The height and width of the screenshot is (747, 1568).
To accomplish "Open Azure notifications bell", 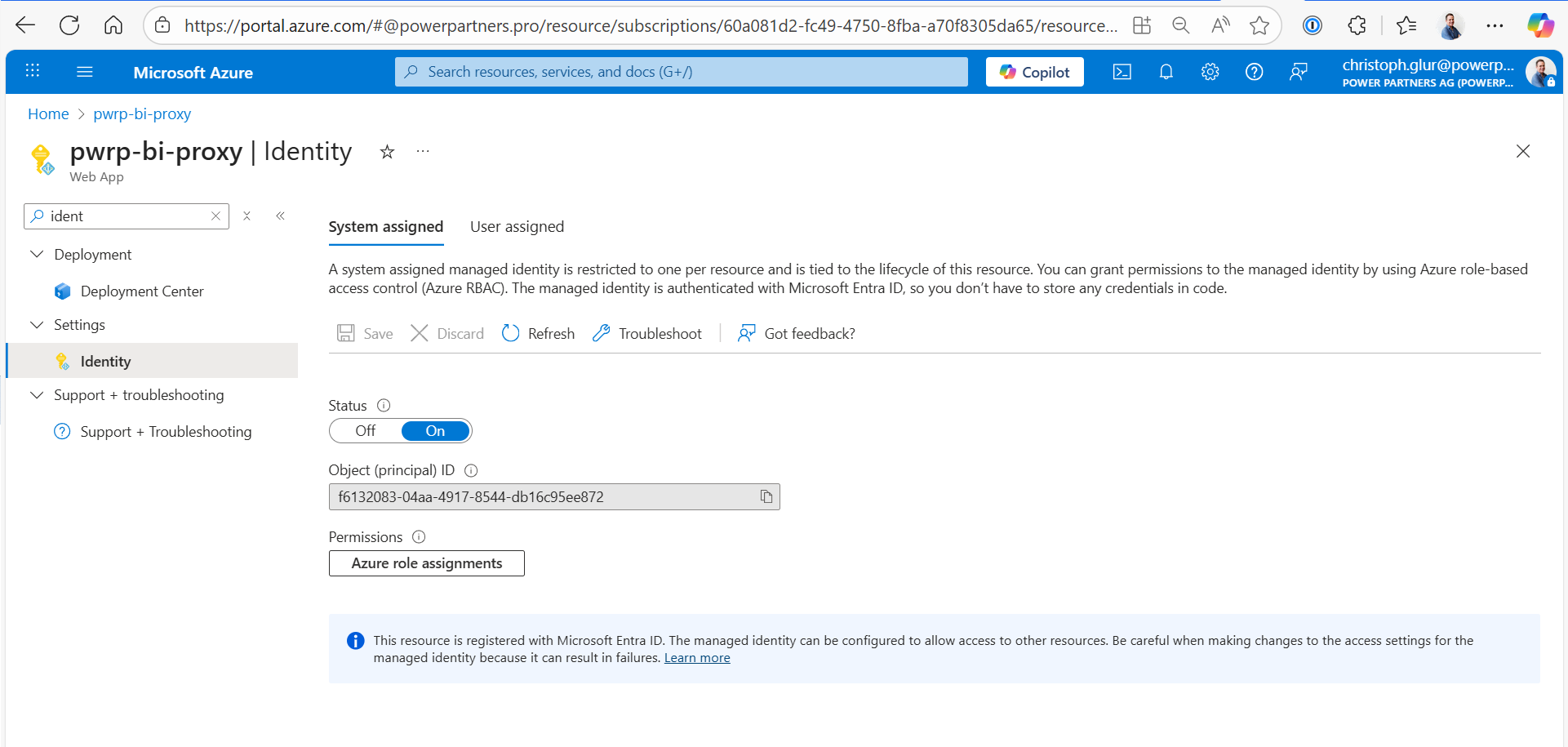I will [x=1166, y=72].
